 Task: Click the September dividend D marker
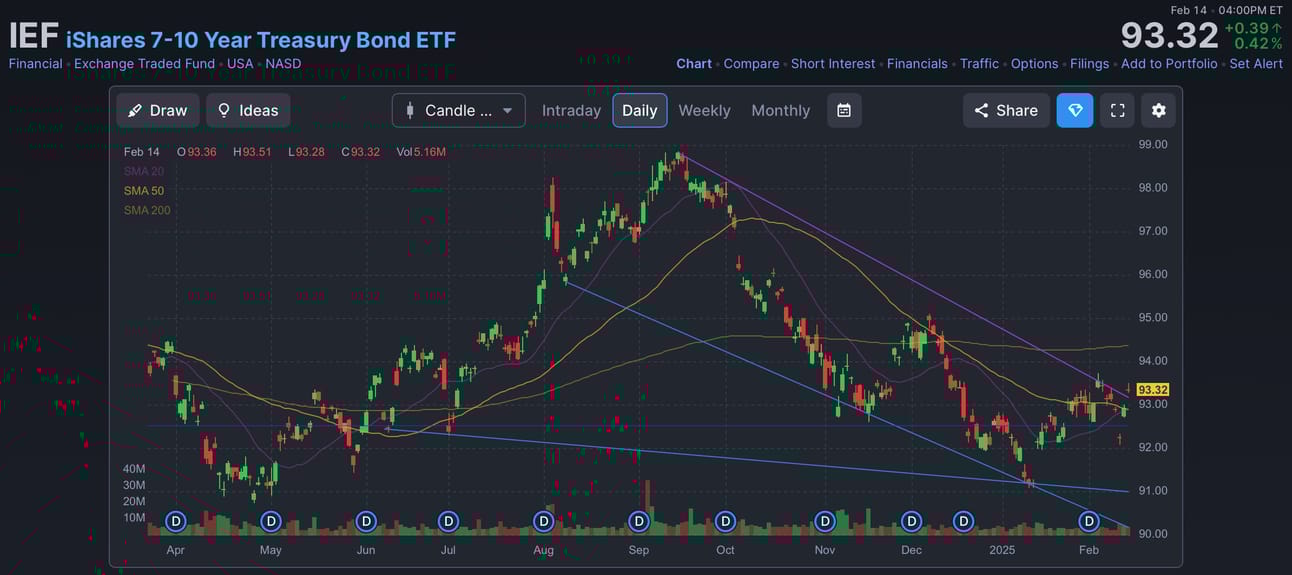point(639,521)
